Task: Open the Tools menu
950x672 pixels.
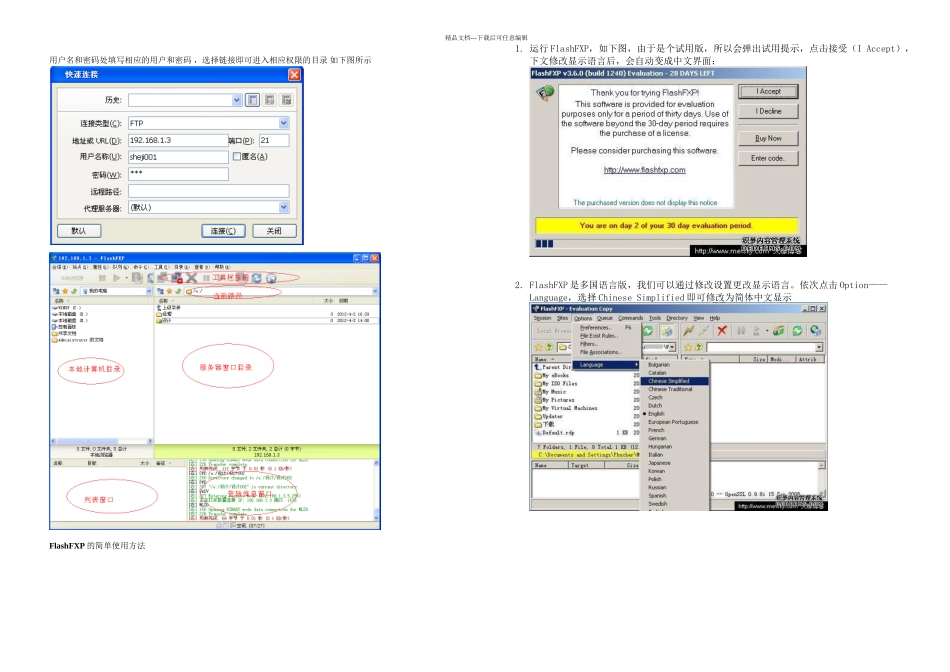Action: 655,318
